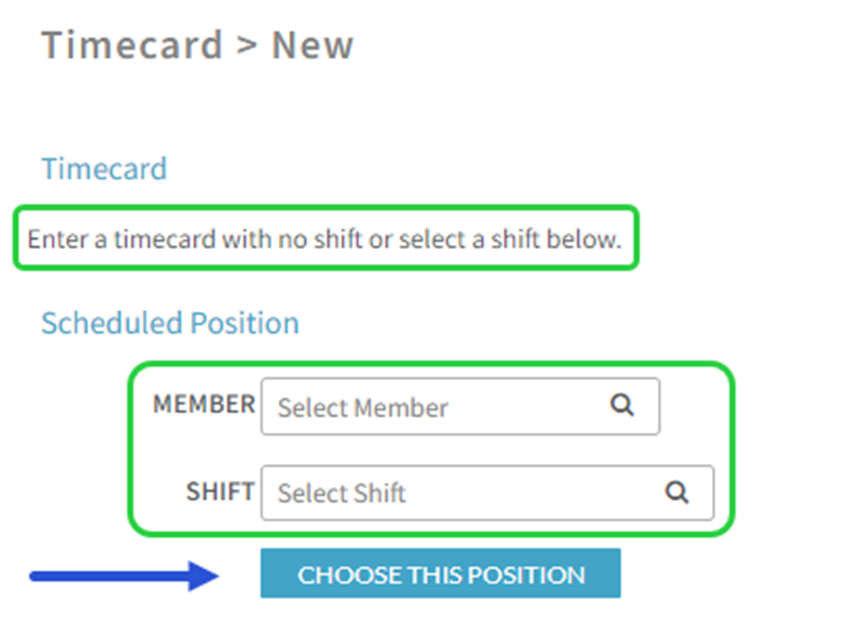Click the Scheduled Position section heading

(x=170, y=323)
